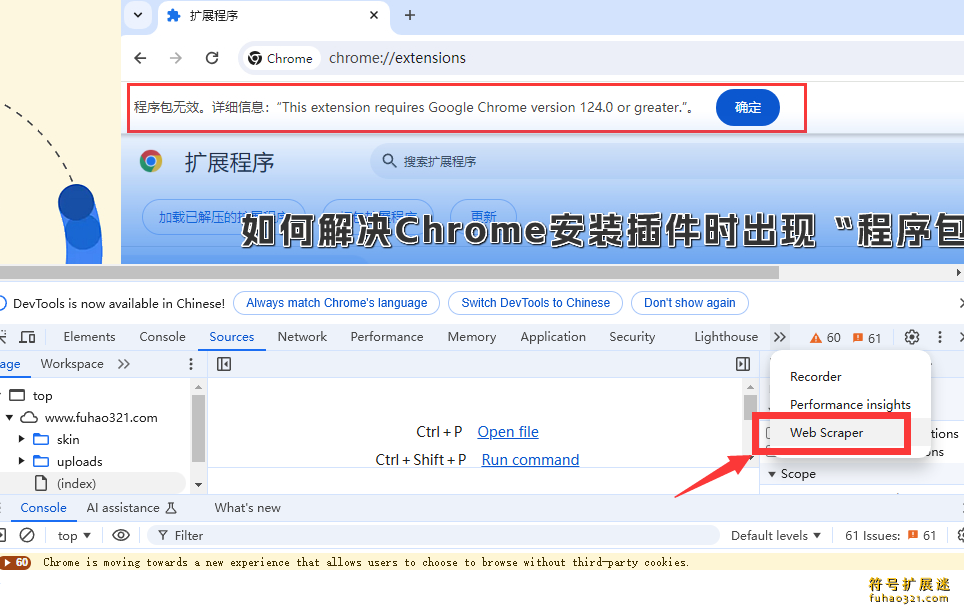Select the top frame tree item
The height and width of the screenshot is (613, 964).
click(42, 396)
